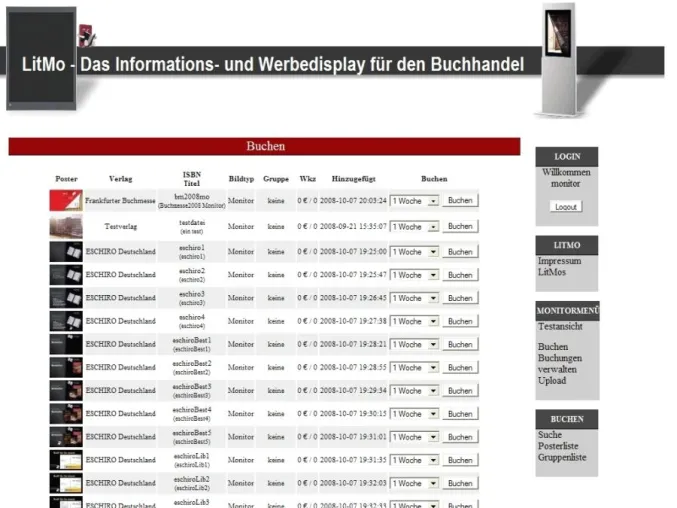677x508 pixels.
Task: Expand duration dropdown for eschiroBest2 row
Action: [414, 368]
